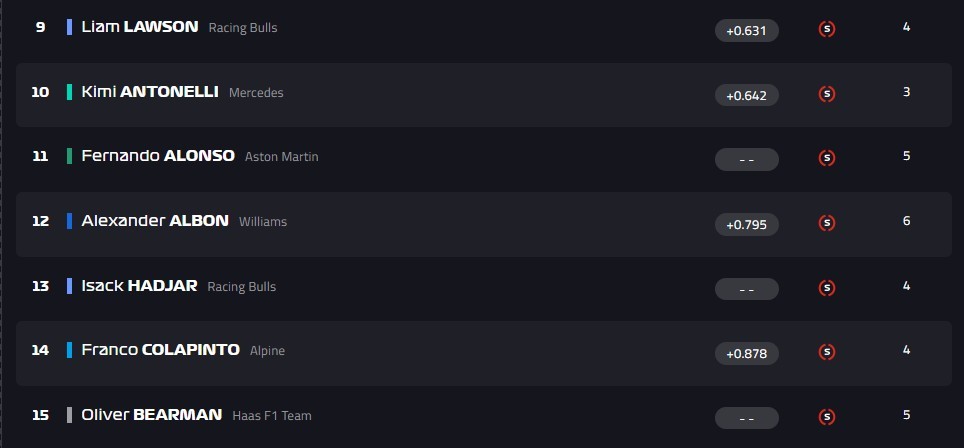
Task: Open Franco Colapinto's driver entry
Action: (x=160, y=350)
